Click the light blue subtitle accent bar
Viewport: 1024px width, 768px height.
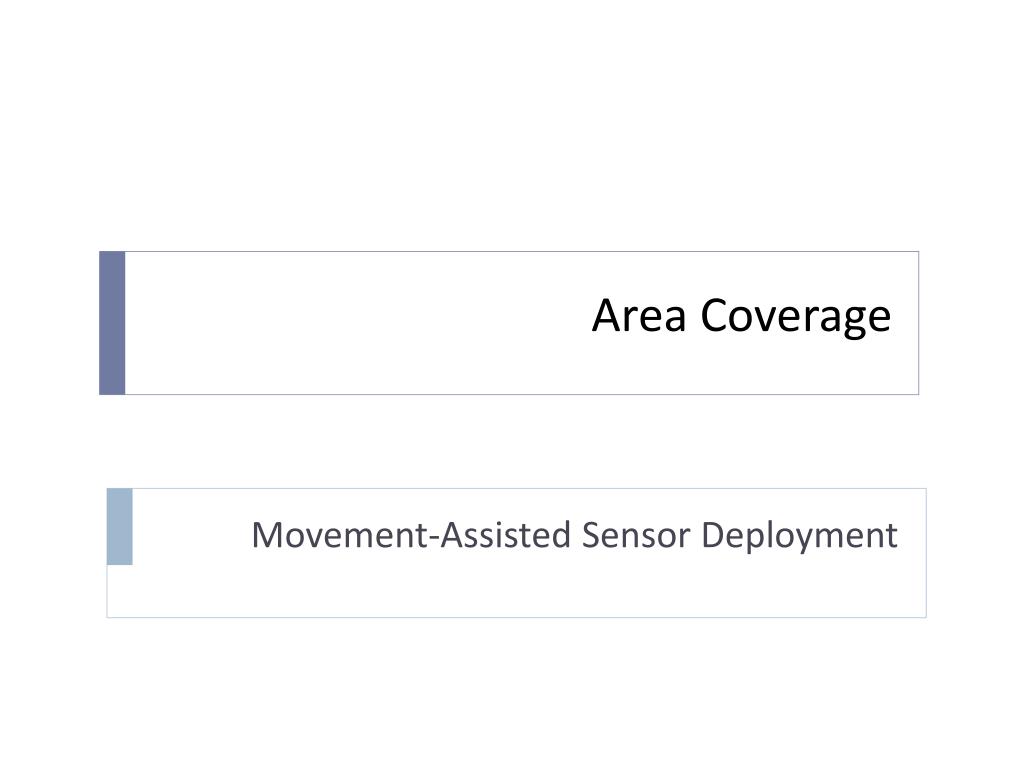120,526
